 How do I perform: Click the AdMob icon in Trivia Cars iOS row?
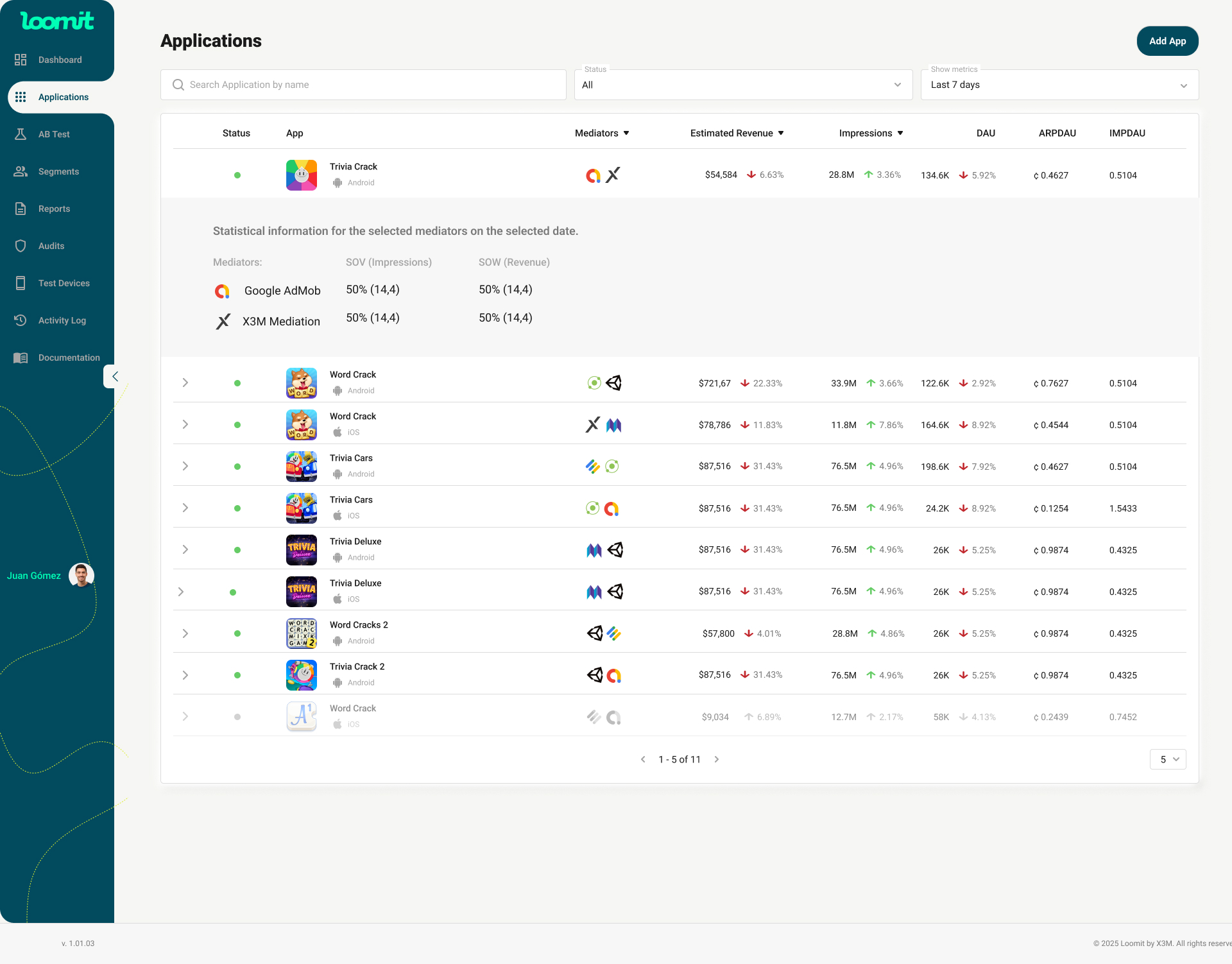(x=612, y=508)
